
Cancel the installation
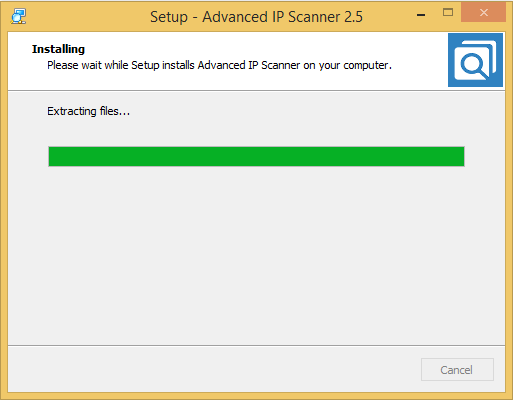coord(457,369)
